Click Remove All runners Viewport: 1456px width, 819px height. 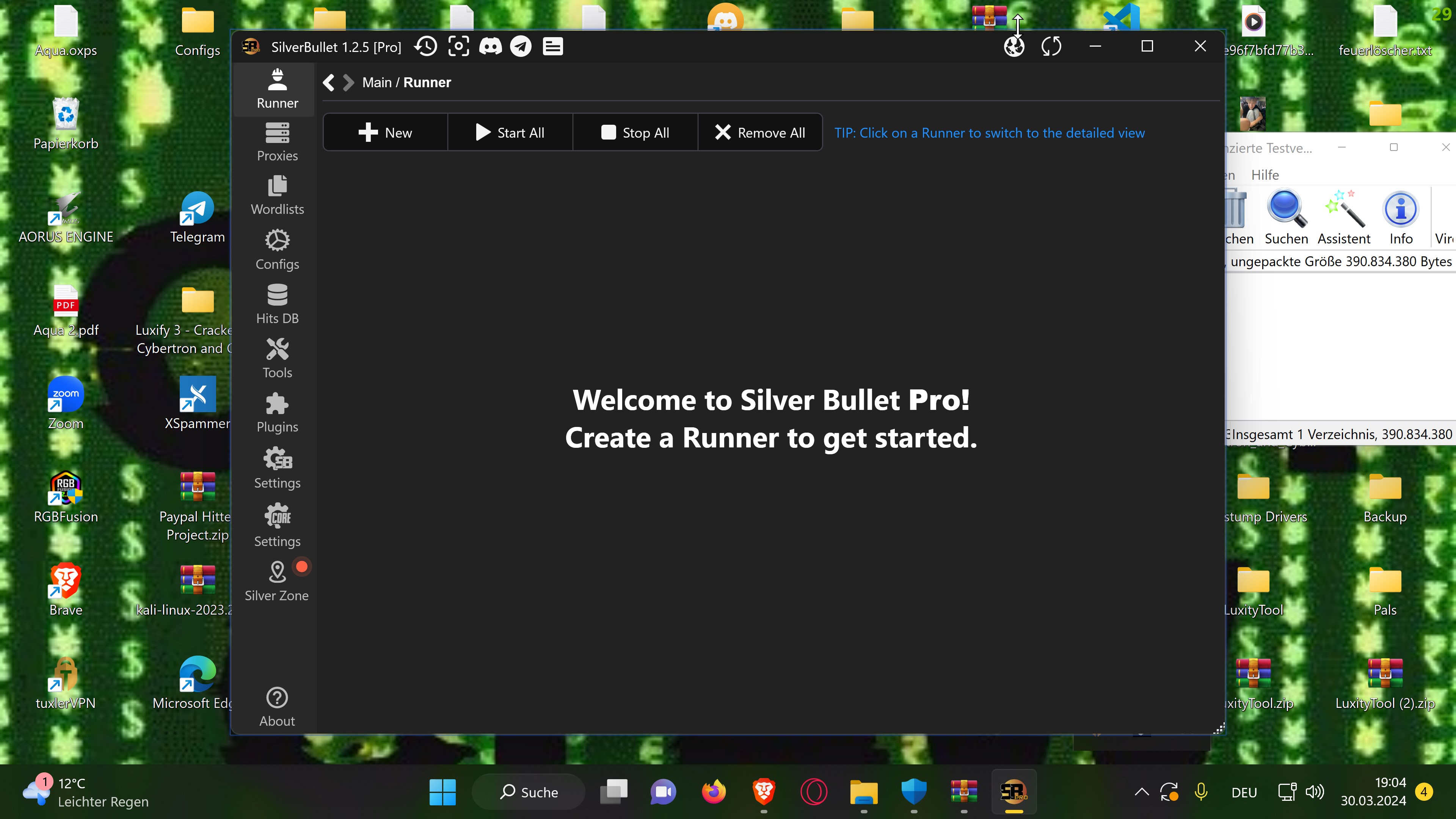click(x=759, y=132)
